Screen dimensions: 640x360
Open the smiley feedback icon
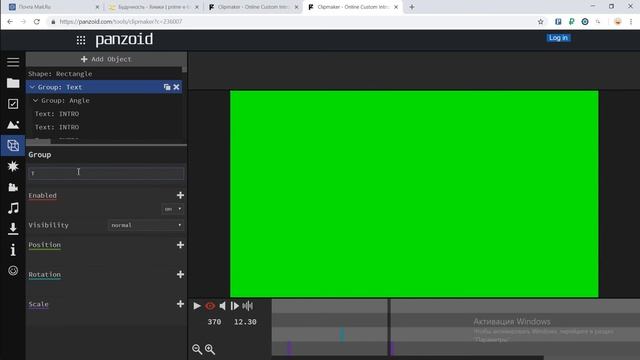click(13, 271)
